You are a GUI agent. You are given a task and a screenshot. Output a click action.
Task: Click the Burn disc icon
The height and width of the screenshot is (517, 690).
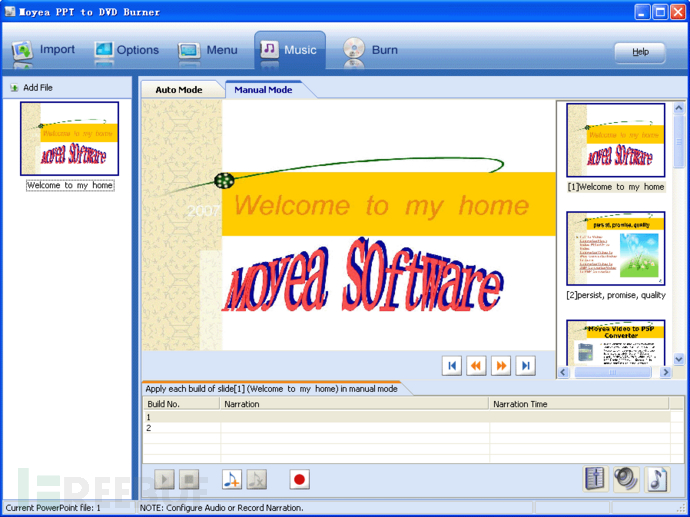[x=354, y=49]
